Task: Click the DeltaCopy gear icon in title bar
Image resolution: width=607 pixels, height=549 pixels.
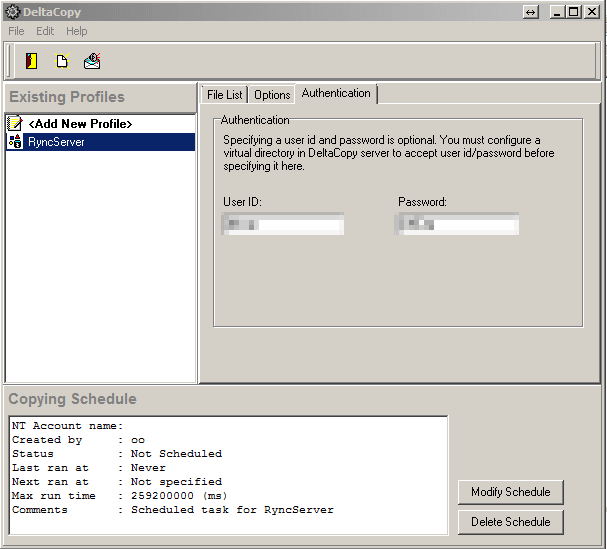Action: click(13, 12)
